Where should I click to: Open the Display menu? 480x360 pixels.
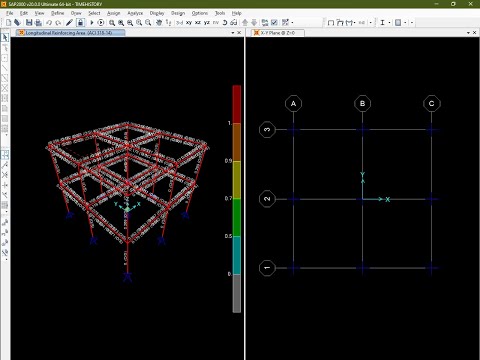click(157, 13)
